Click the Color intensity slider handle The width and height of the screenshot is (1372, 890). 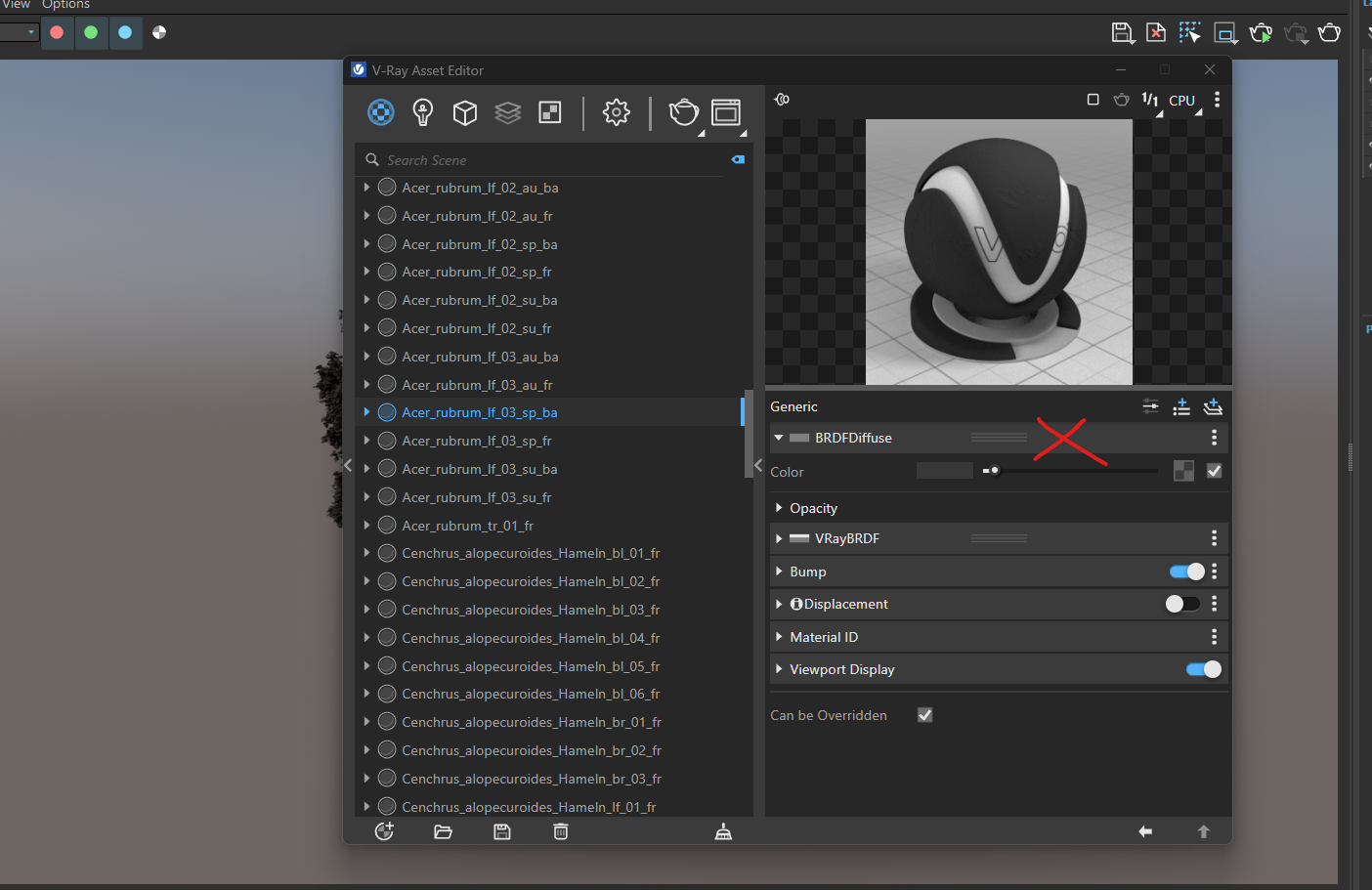[995, 471]
